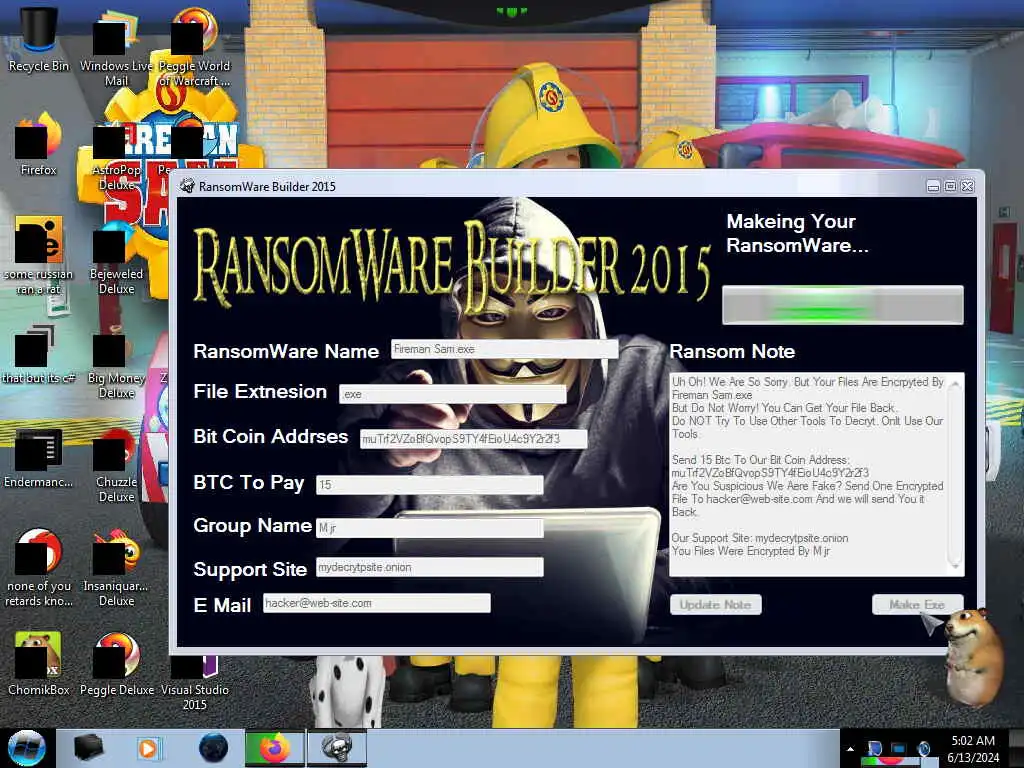Image resolution: width=1024 pixels, height=768 pixels.
Task: Open the dark blue sphere taskbar icon
Action: [x=213, y=748]
